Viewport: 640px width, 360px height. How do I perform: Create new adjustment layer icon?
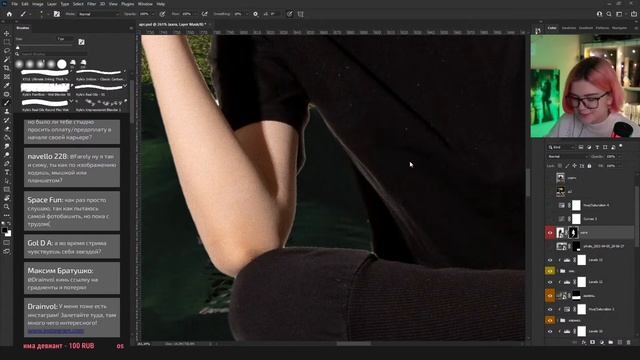(x=602, y=342)
